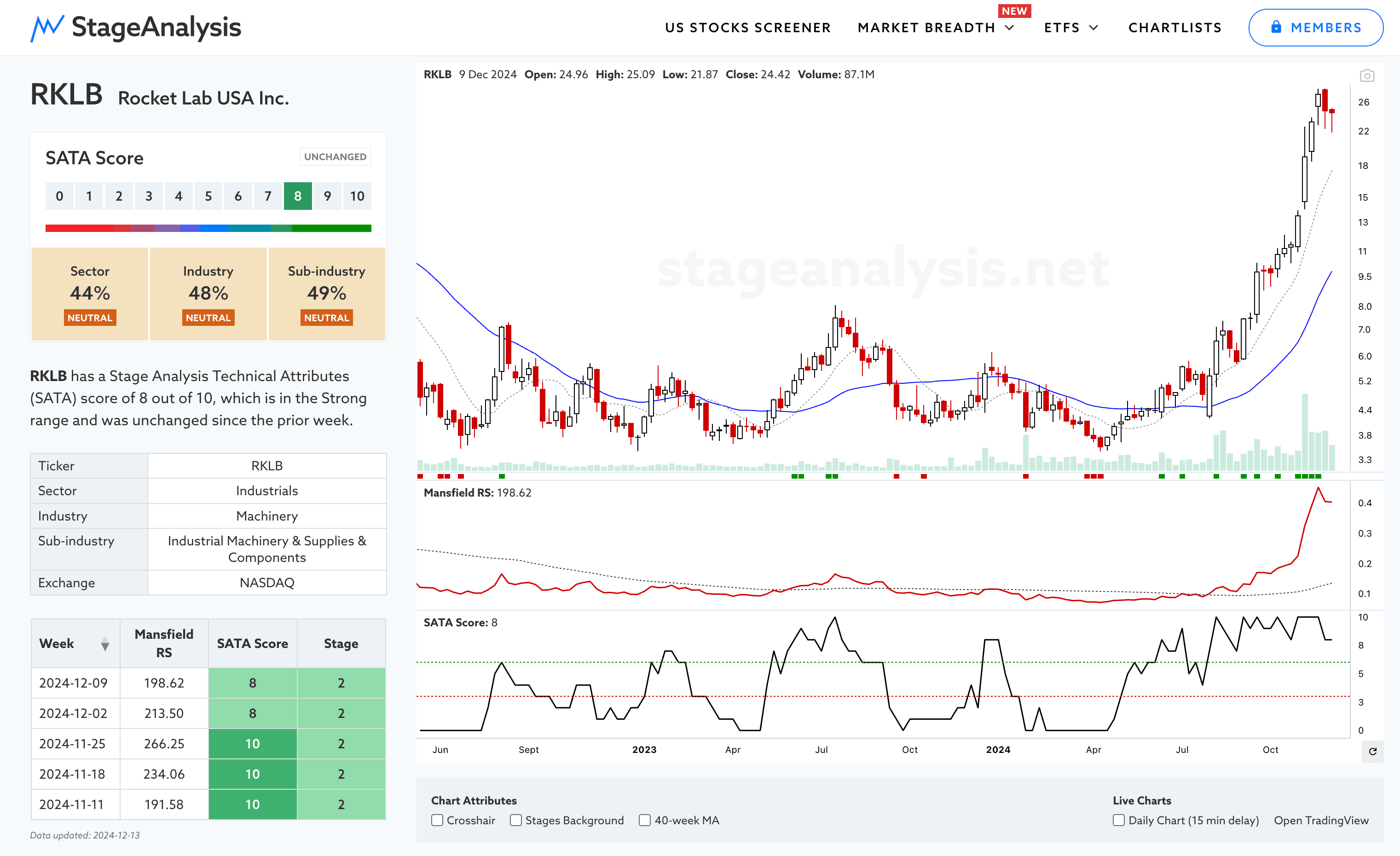Click the chart refresh reset icon
The width and height of the screenshot is (1400, 856).
pos(1373,752)
